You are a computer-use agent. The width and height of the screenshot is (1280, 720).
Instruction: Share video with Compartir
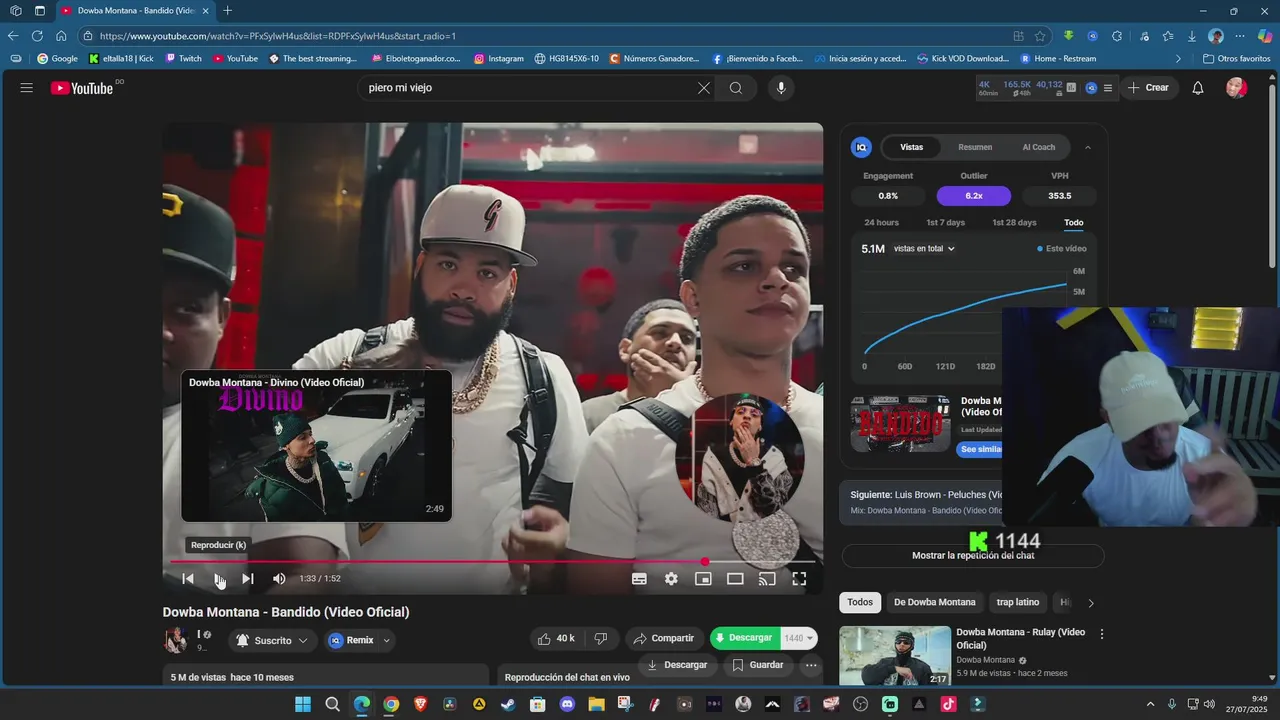(x=663, y=639)
